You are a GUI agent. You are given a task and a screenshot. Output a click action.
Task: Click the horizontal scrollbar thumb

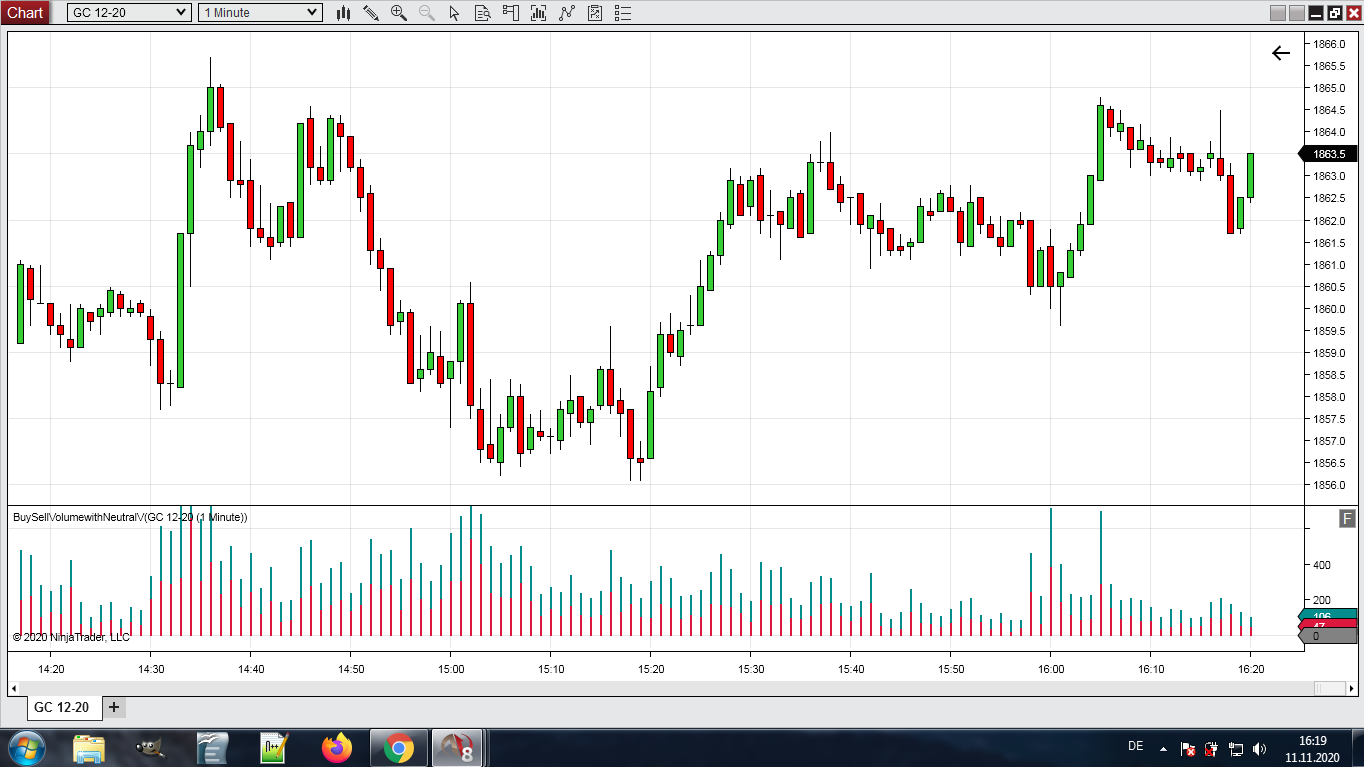click(1329, 688)
